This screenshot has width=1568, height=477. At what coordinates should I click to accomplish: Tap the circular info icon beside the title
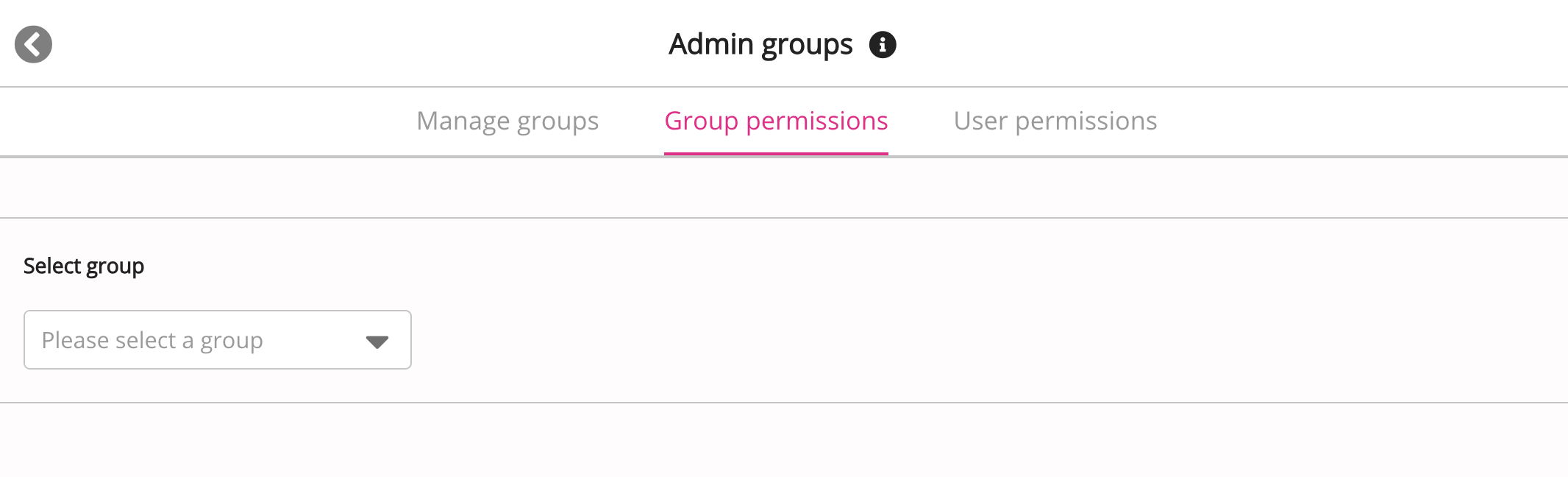pyautogui.click(x=882, y=44)
